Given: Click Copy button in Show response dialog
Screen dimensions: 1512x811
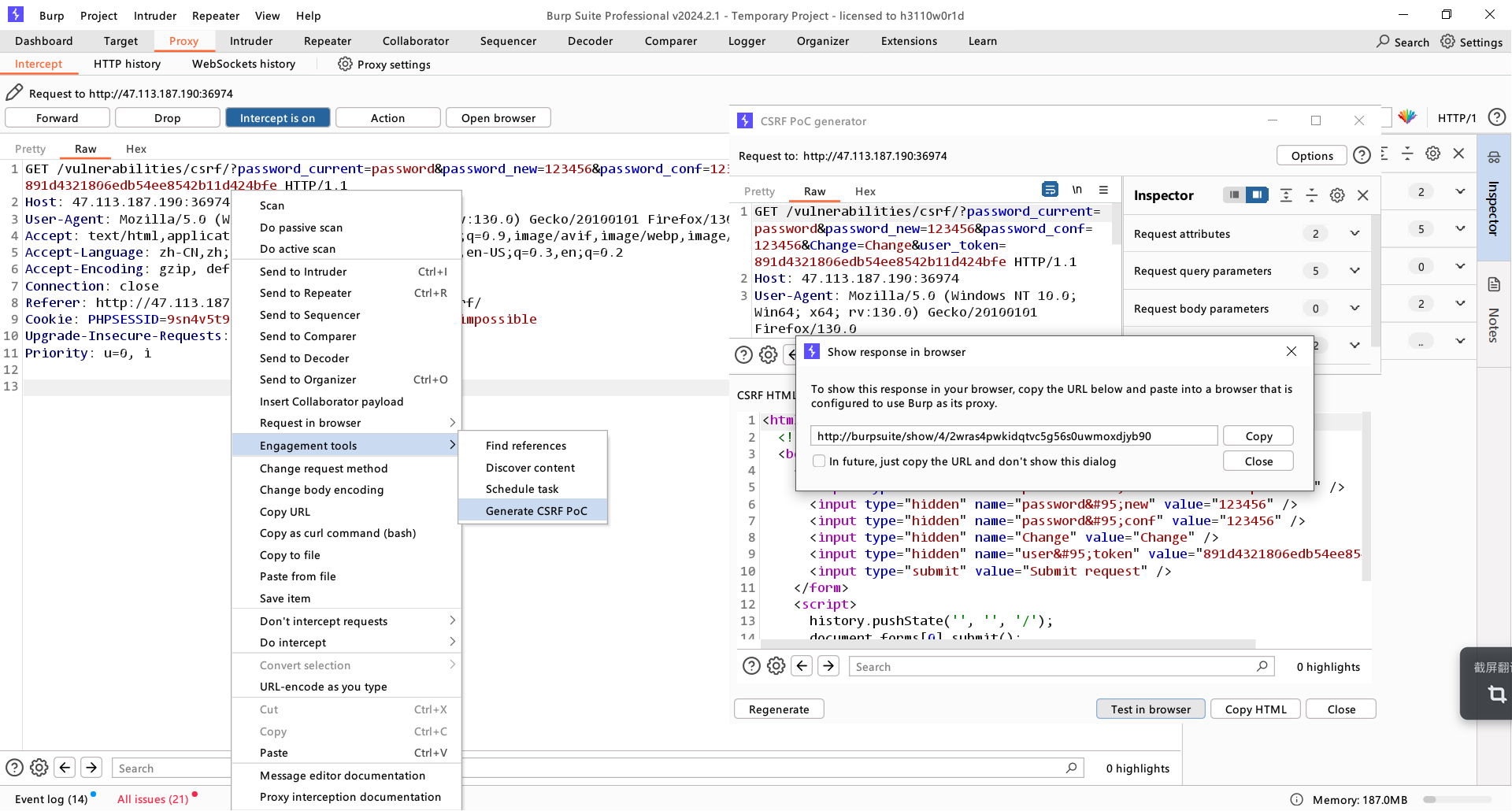Looking at the screenshot, I should tap(1258, 435).
